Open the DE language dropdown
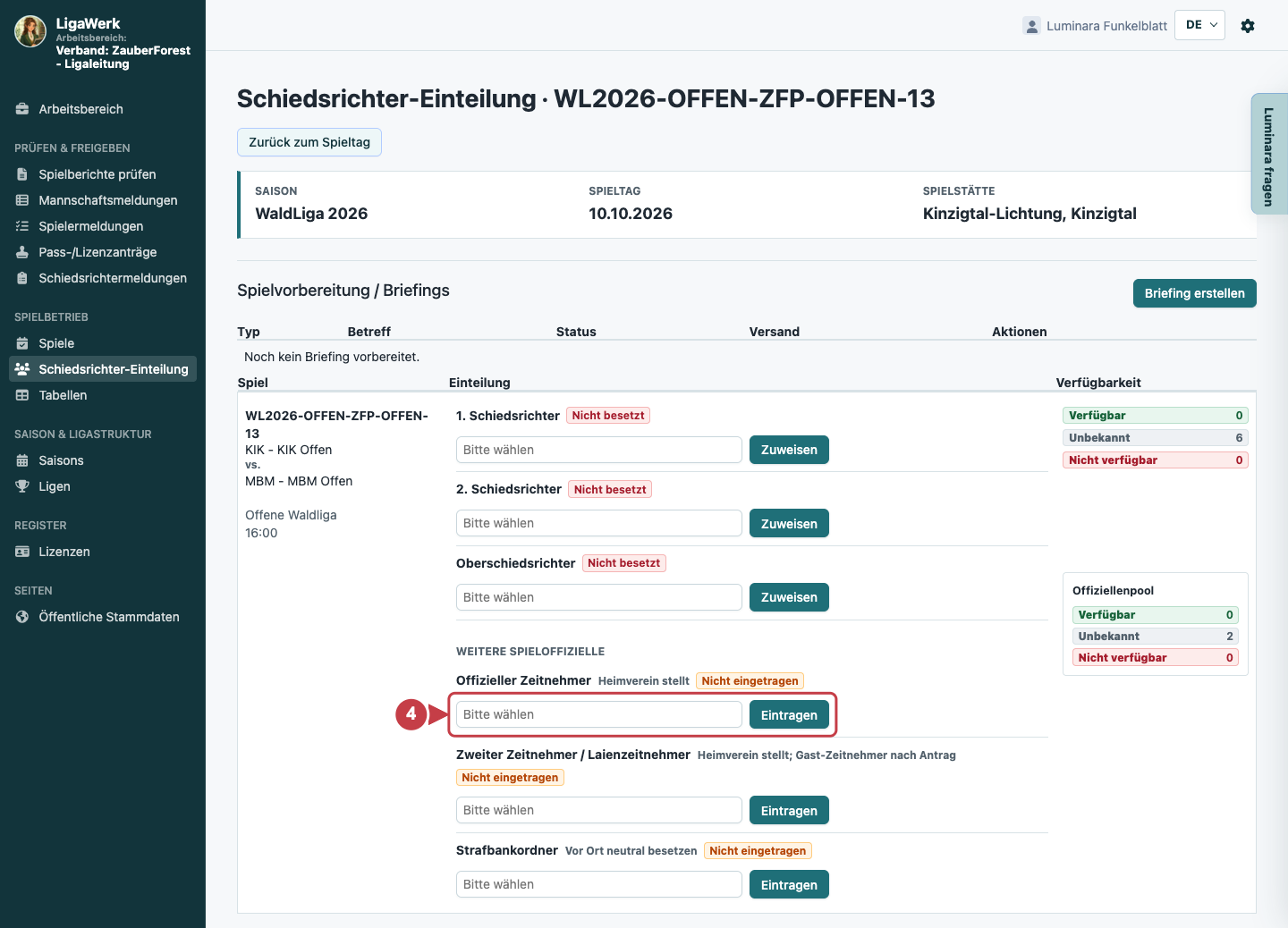The width and height of the screenshot is (1288, 928). point(1199,25)
